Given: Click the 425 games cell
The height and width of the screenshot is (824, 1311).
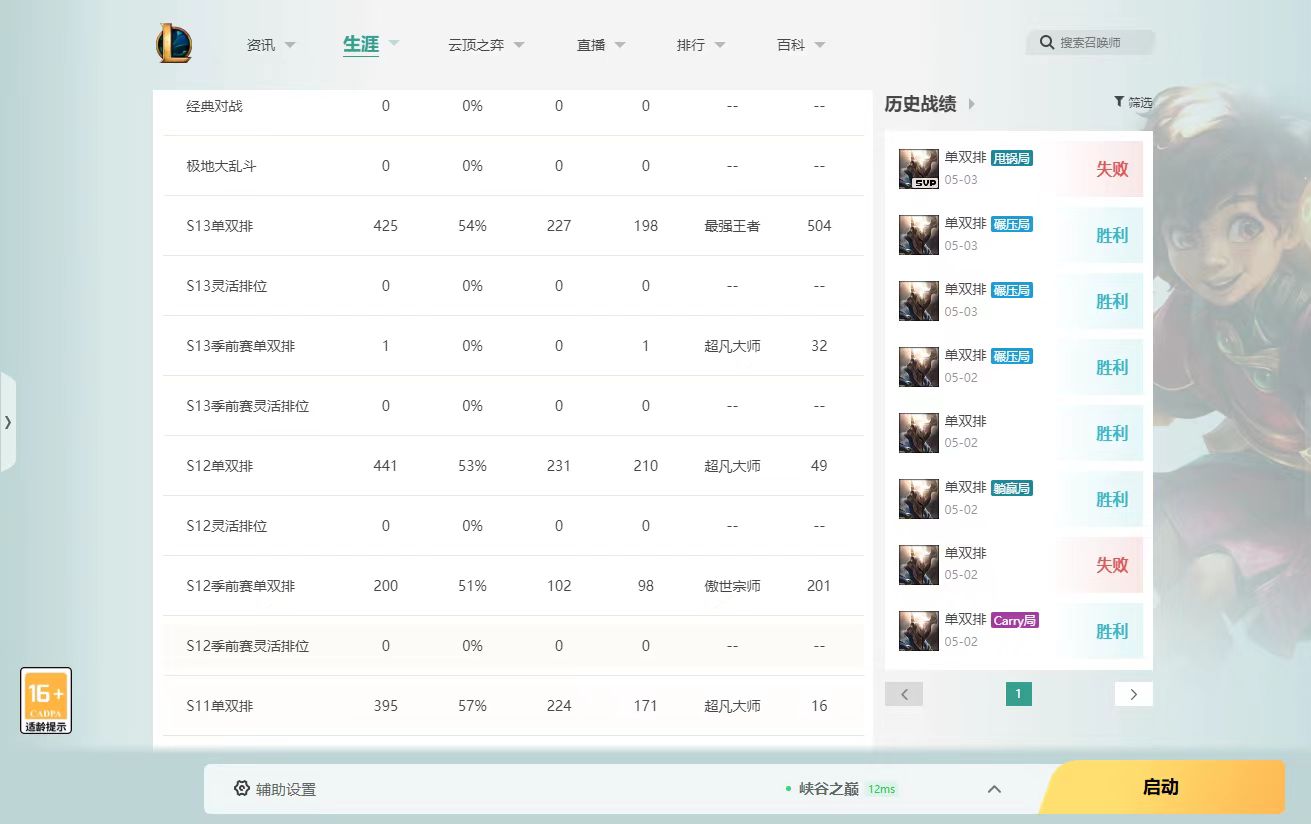Looking at the screenshot, I should 385,226.
